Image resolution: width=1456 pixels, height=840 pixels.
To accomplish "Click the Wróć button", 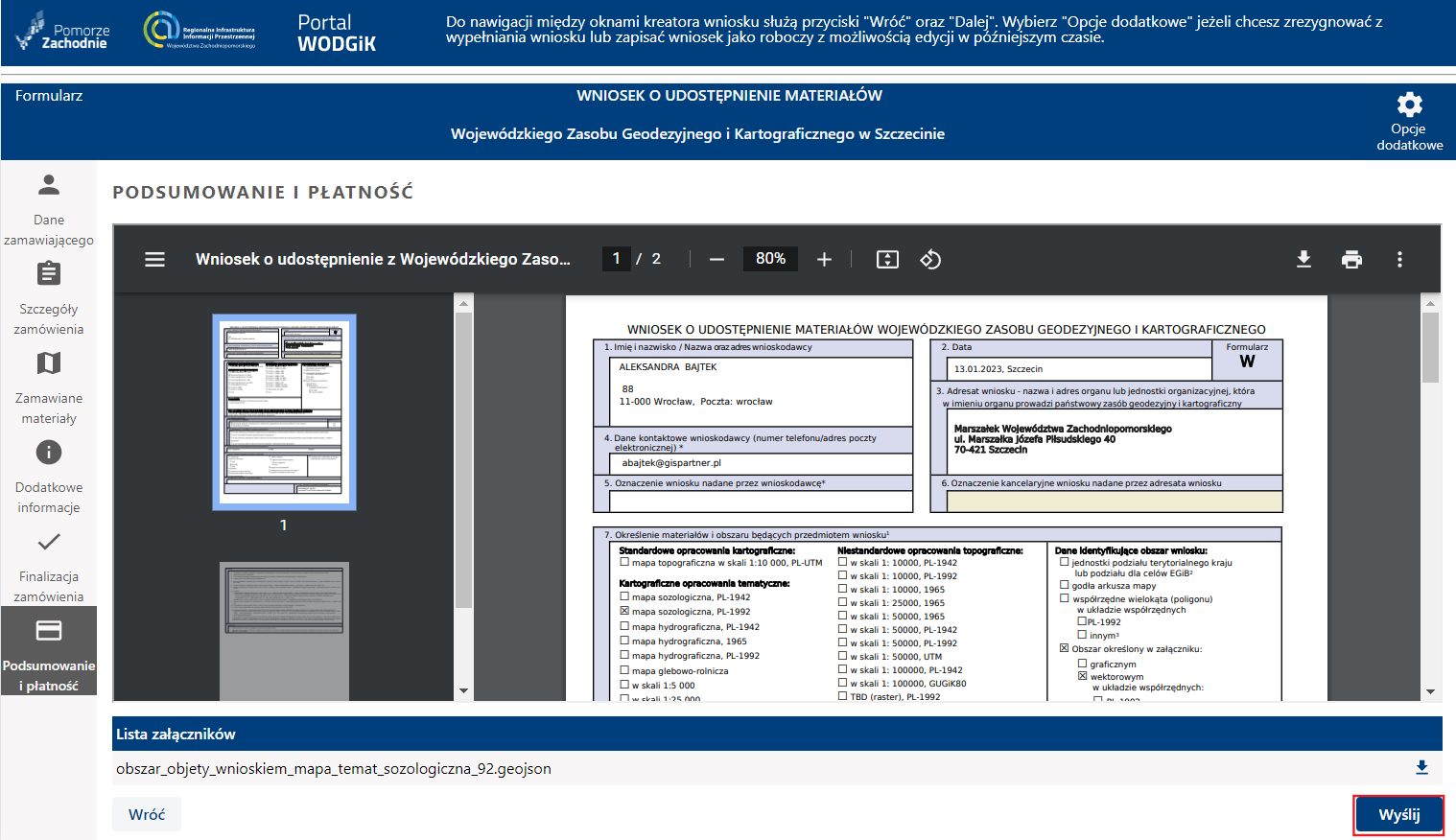I will click(147, 814).
